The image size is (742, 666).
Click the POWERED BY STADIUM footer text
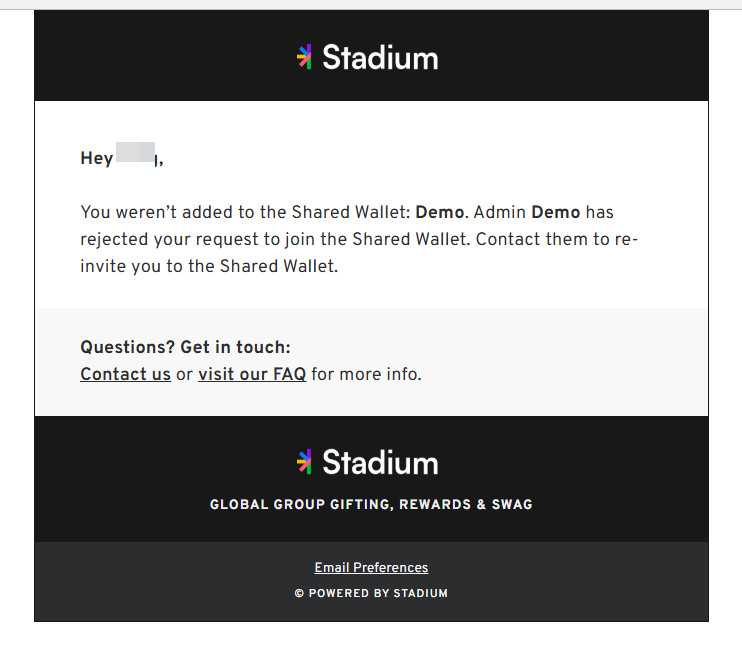click(x=378, y=594)
